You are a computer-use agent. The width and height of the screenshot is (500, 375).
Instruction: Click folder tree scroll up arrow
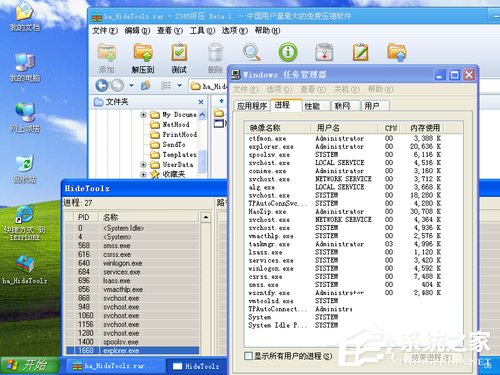pyautogui.click(x=202, y=115)
